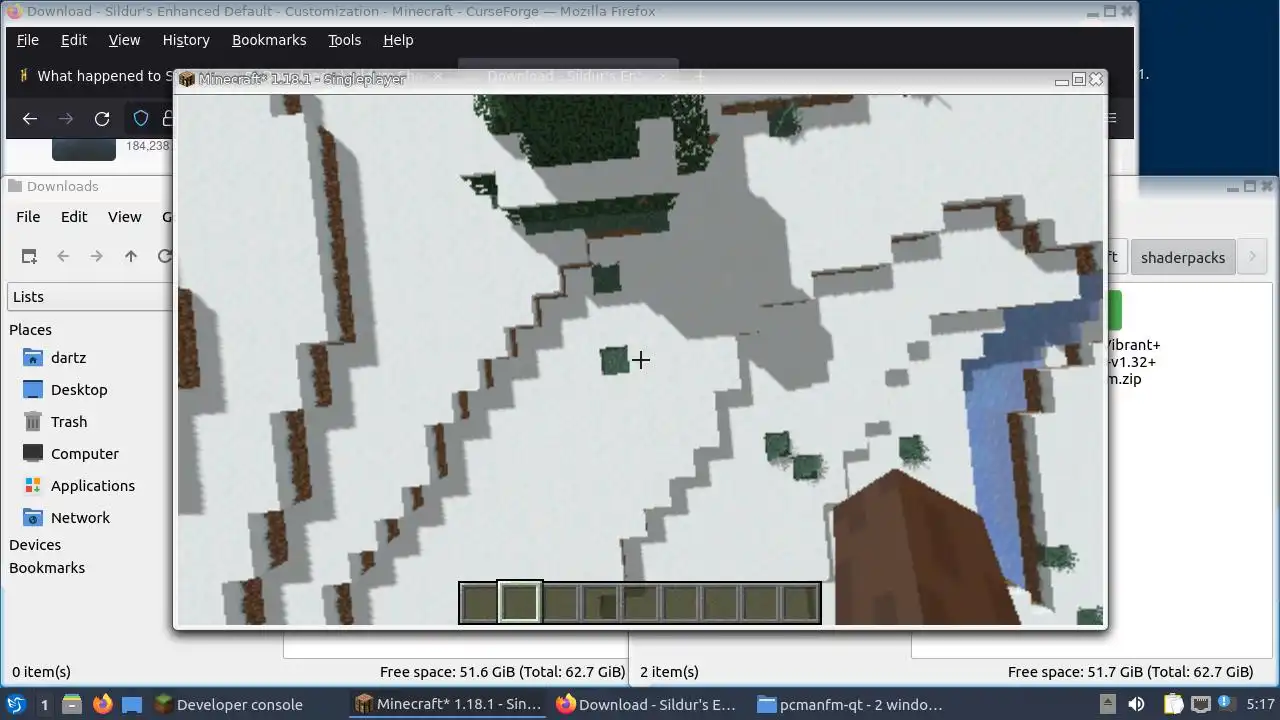Launch file manager from taskbar quick launch

point(72,704)
